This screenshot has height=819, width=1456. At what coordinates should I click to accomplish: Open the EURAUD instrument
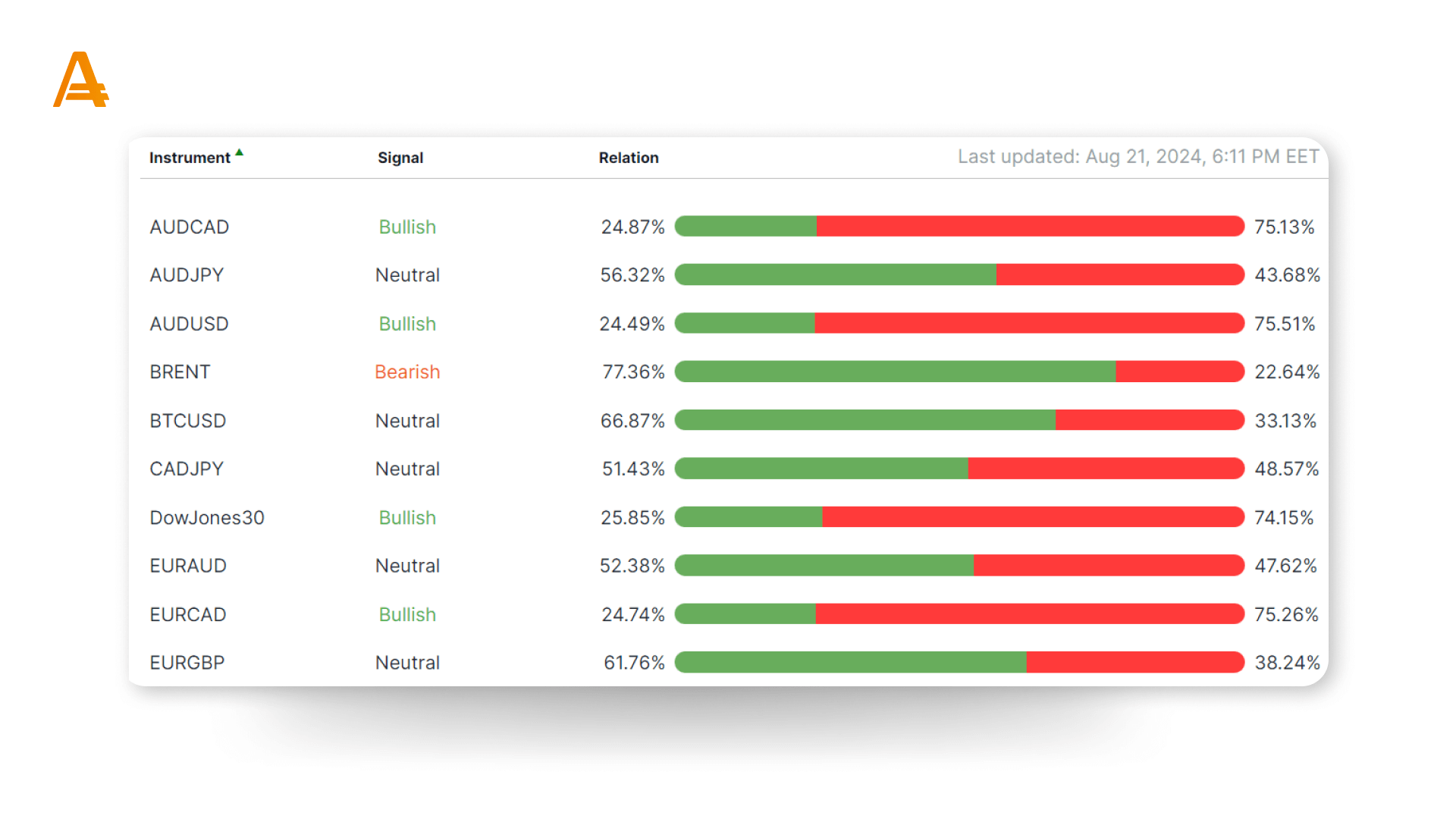pyautogui.click(x=188, y=566)
